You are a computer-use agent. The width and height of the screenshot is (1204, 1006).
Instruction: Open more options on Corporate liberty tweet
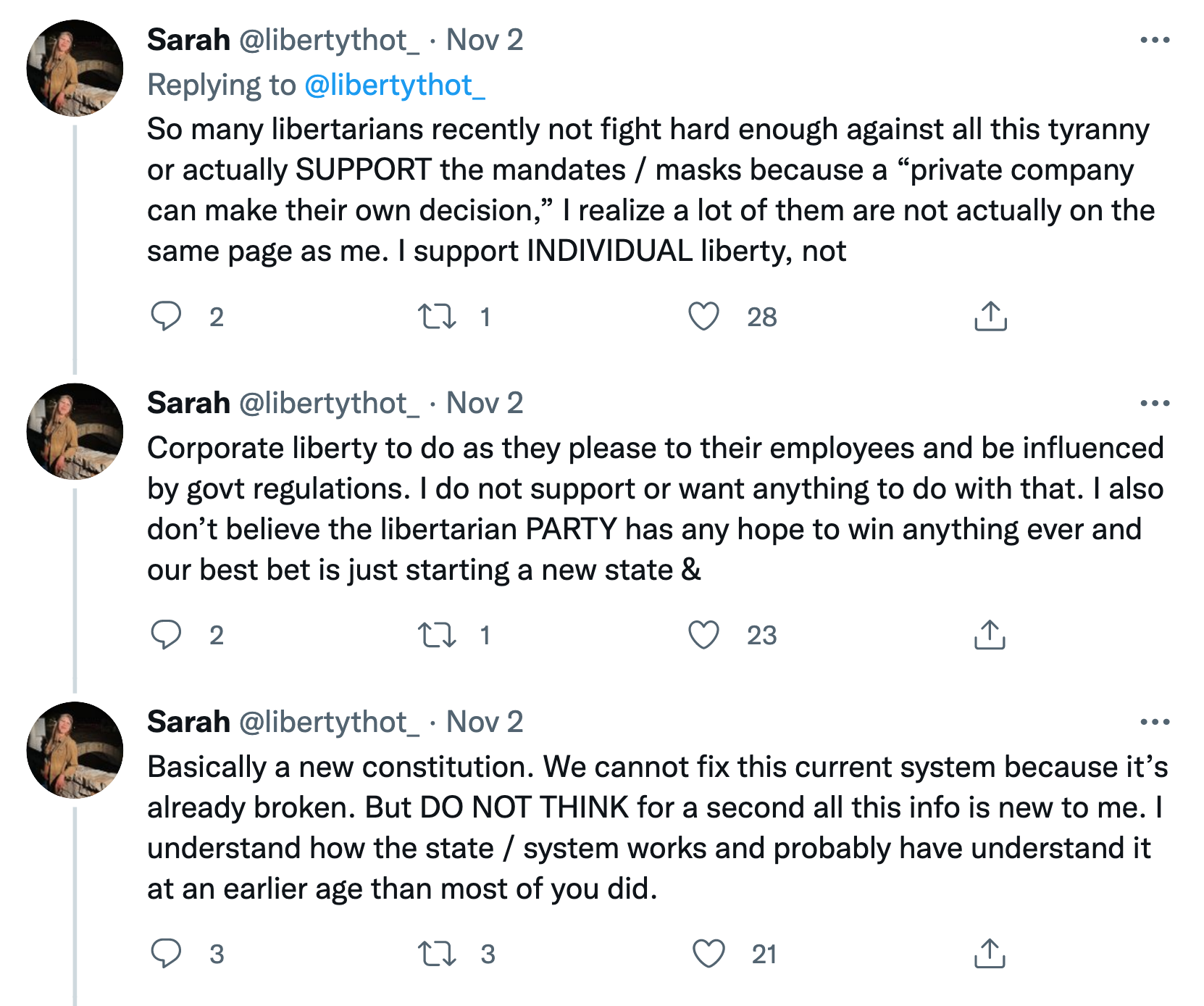click(1155, 403)
